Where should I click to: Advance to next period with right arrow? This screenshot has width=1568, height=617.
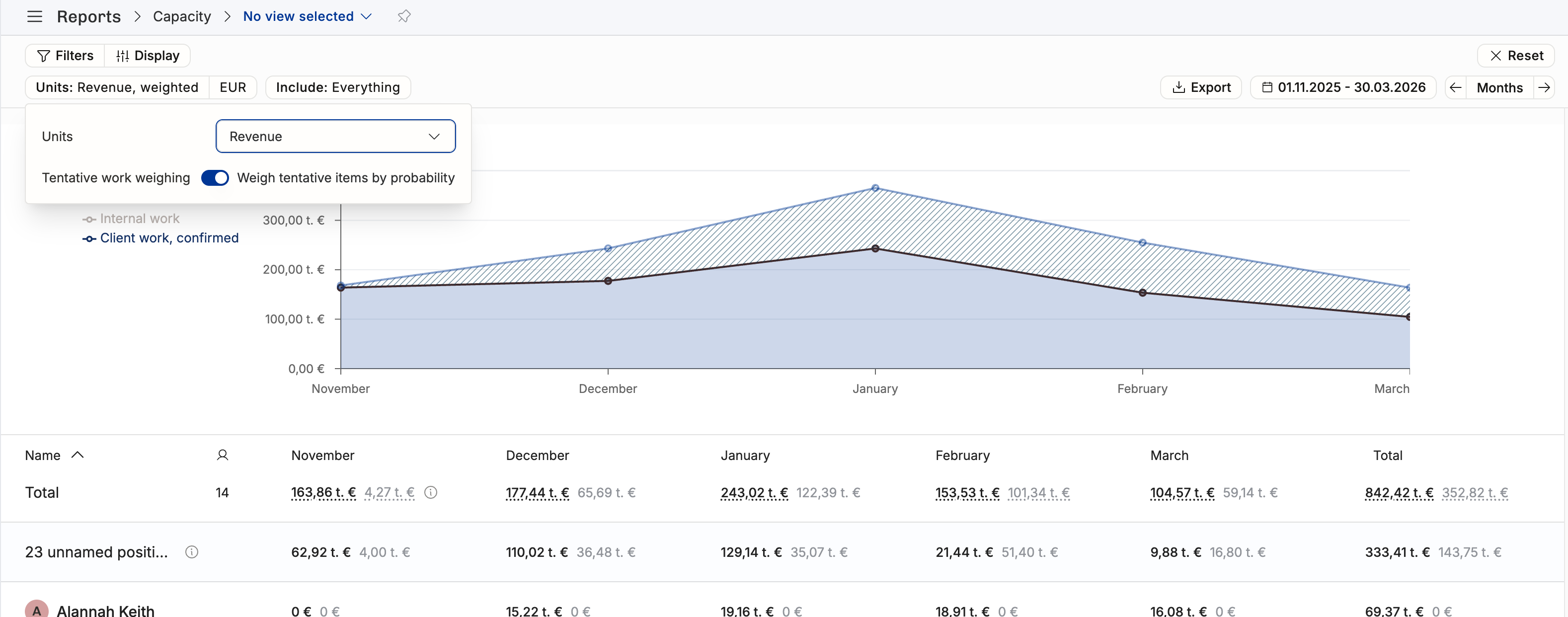coord(1544,87)
